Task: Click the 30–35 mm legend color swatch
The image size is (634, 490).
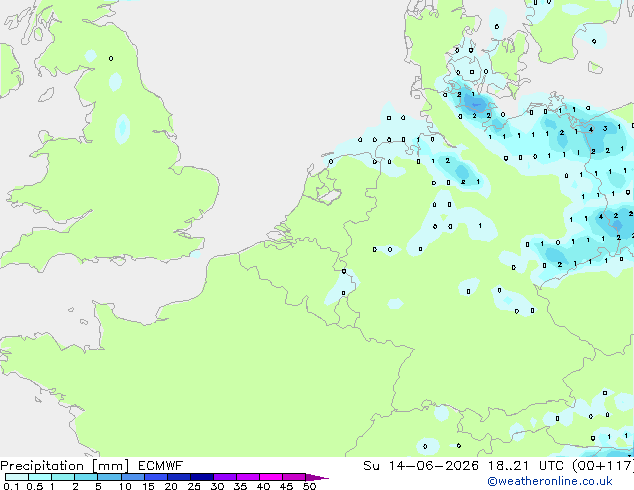Action: click(225, 477)
